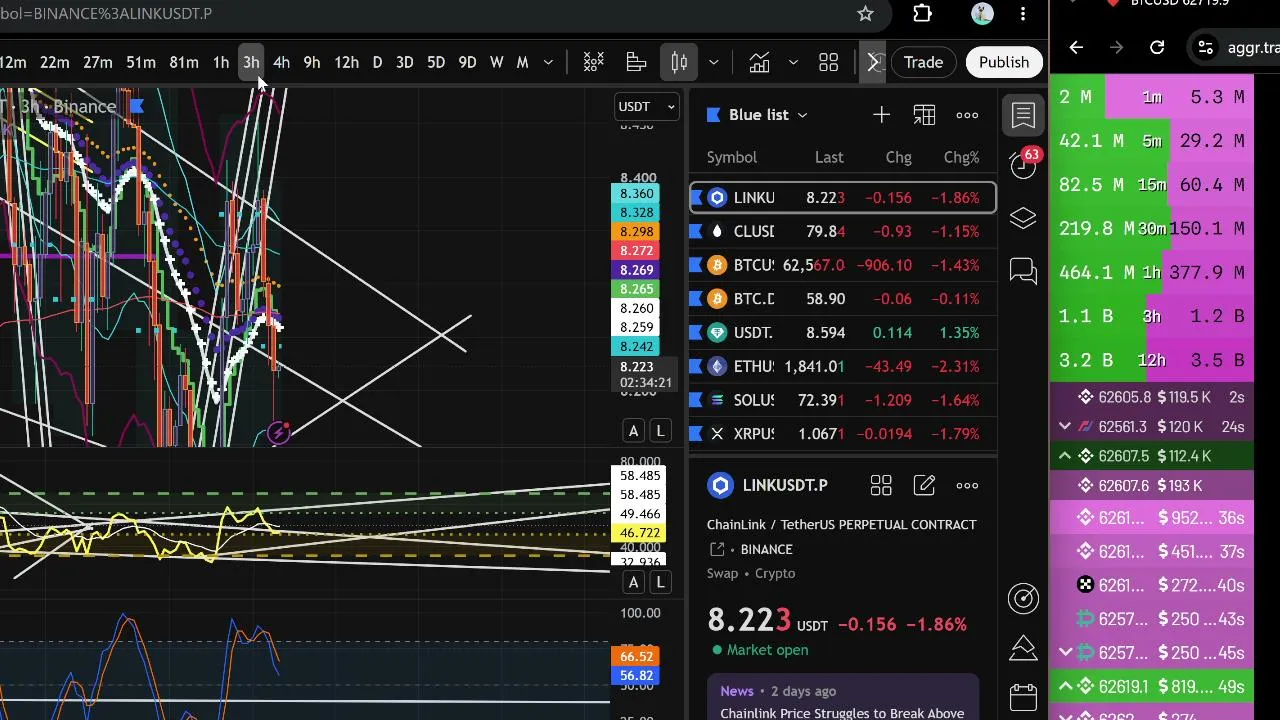Open the Indicators chart icon
The height and width of the screenshot is (720, 1280).
[759, 63]
